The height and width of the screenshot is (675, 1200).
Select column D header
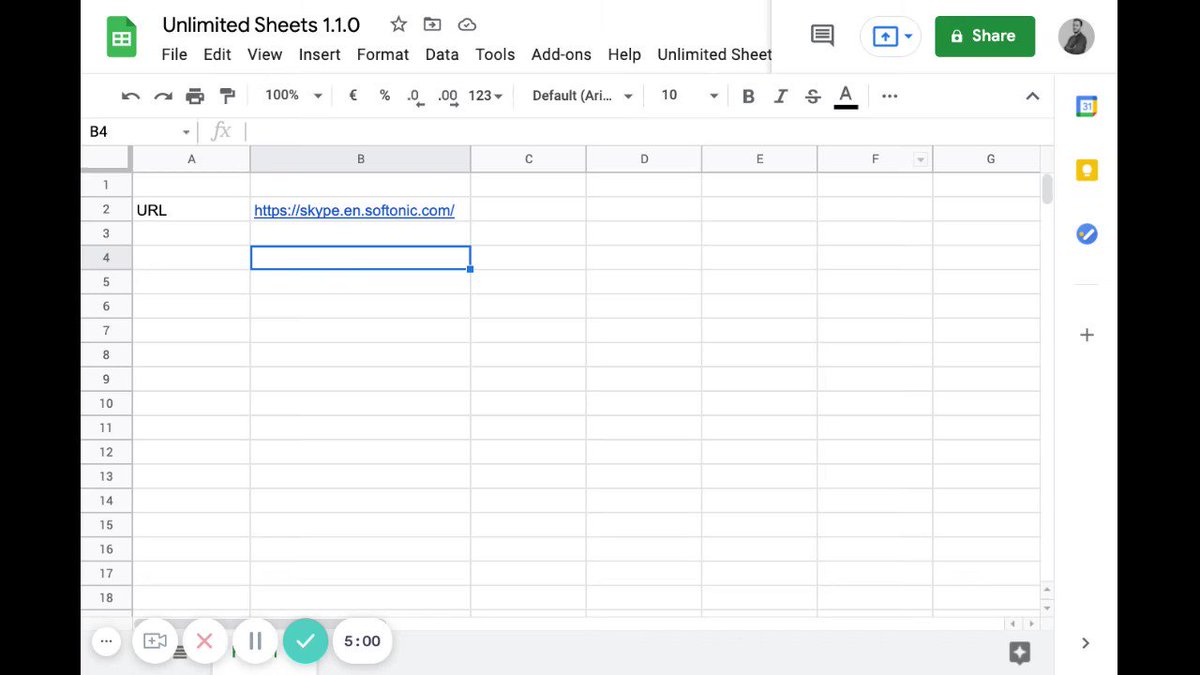644,159
